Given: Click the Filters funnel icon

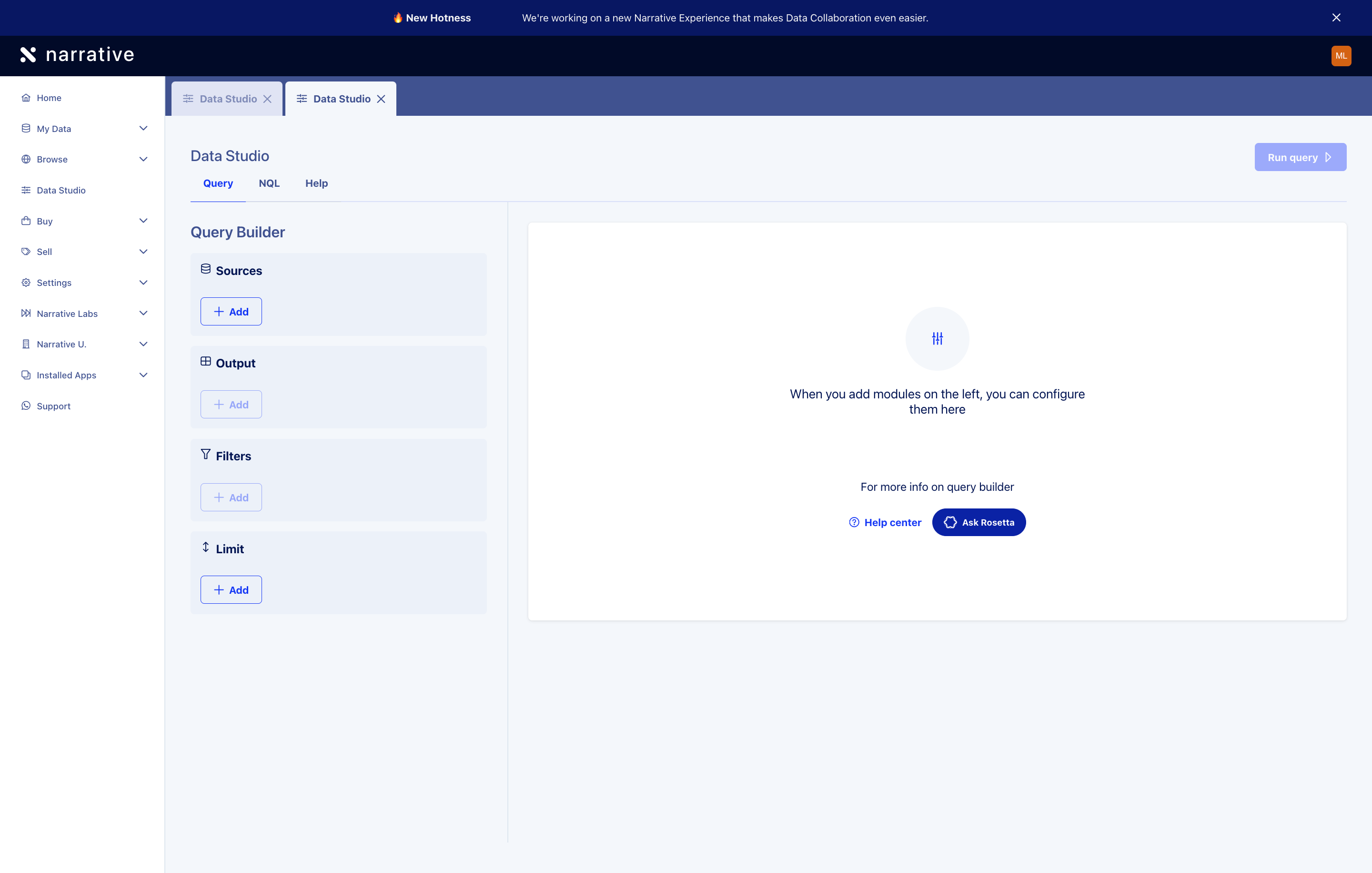Looking at the screenshot, I should 206,454.
